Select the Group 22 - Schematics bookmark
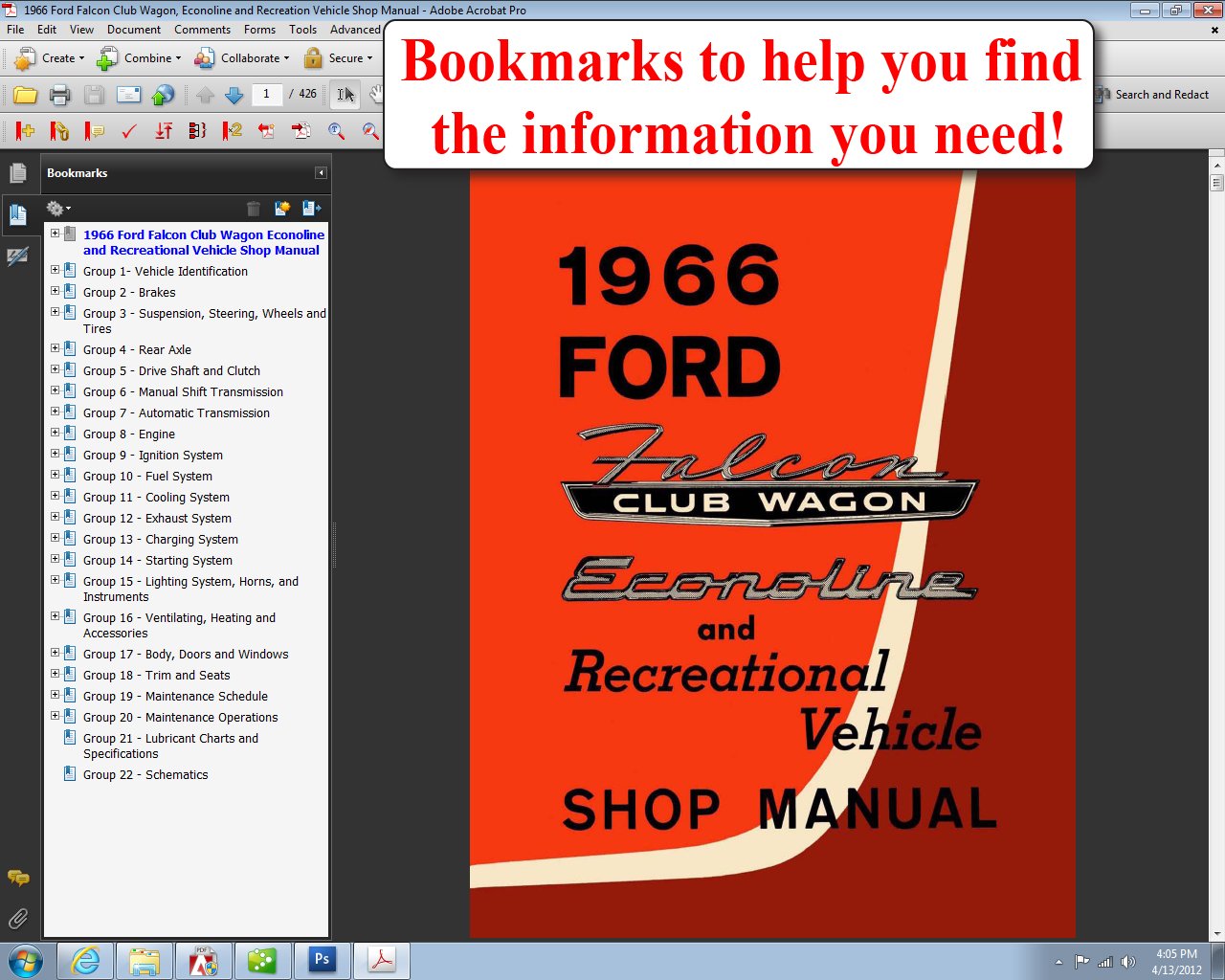Image resolution: width=1225 pixels, height=980 pixels. coord(145,774)
